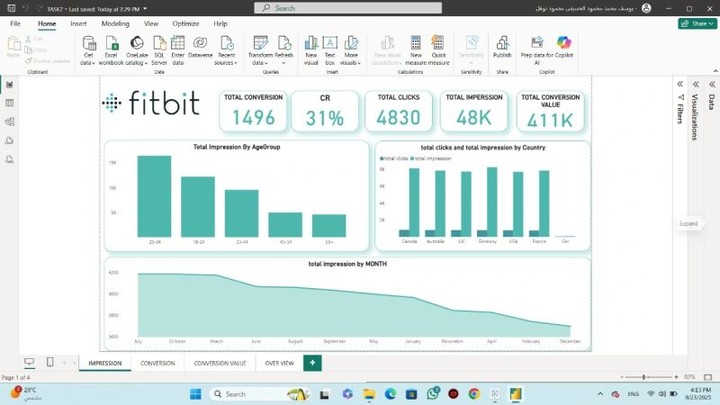Viewport: 720px width, 405px height.
Task: Click the fitbit logo image
Action: coord(151,102)
